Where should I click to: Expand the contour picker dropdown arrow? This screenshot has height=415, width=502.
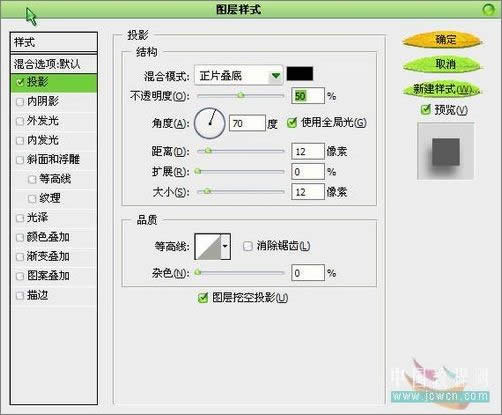[225, 247]
